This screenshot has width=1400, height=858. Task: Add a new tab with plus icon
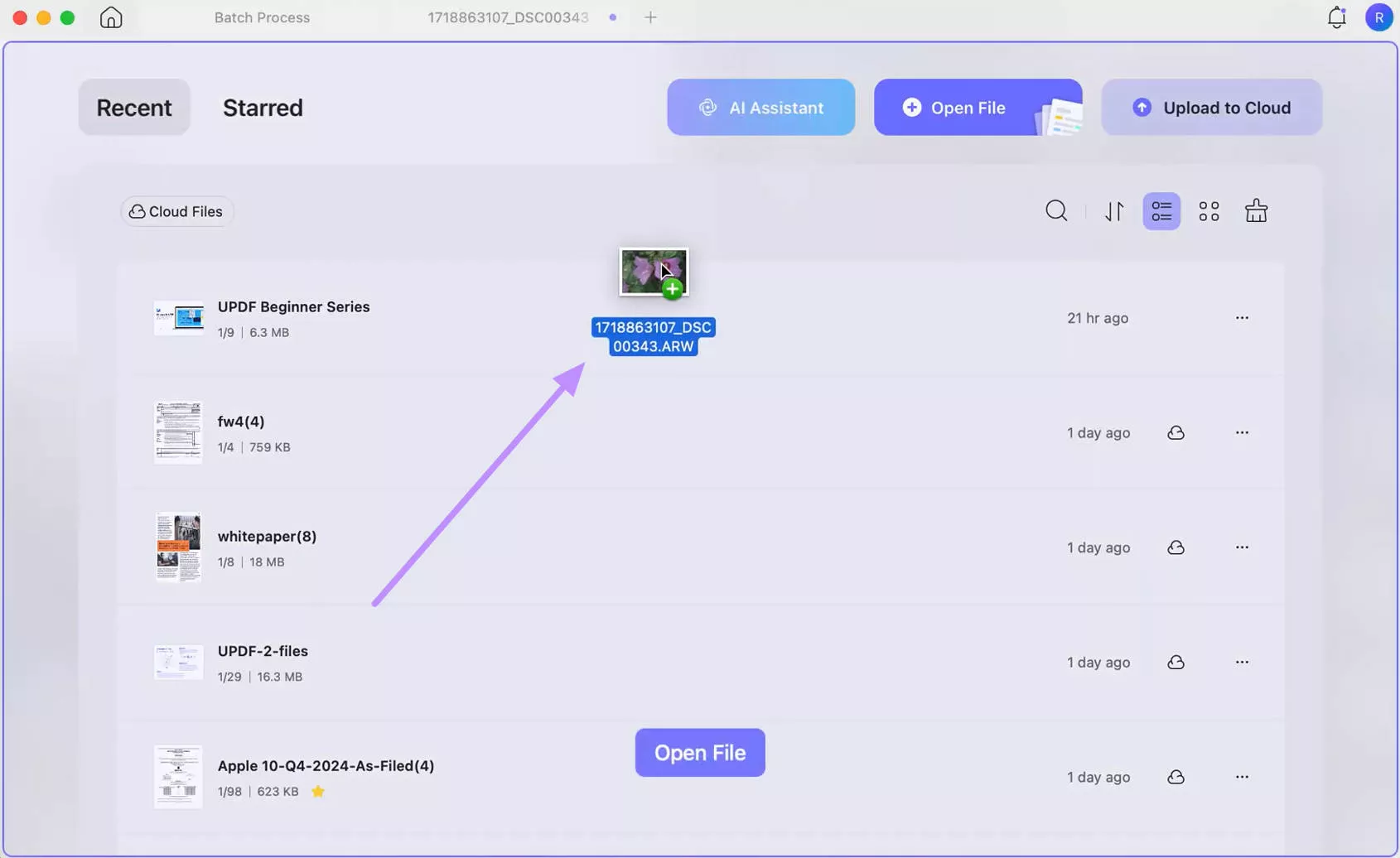pos(650,17)
